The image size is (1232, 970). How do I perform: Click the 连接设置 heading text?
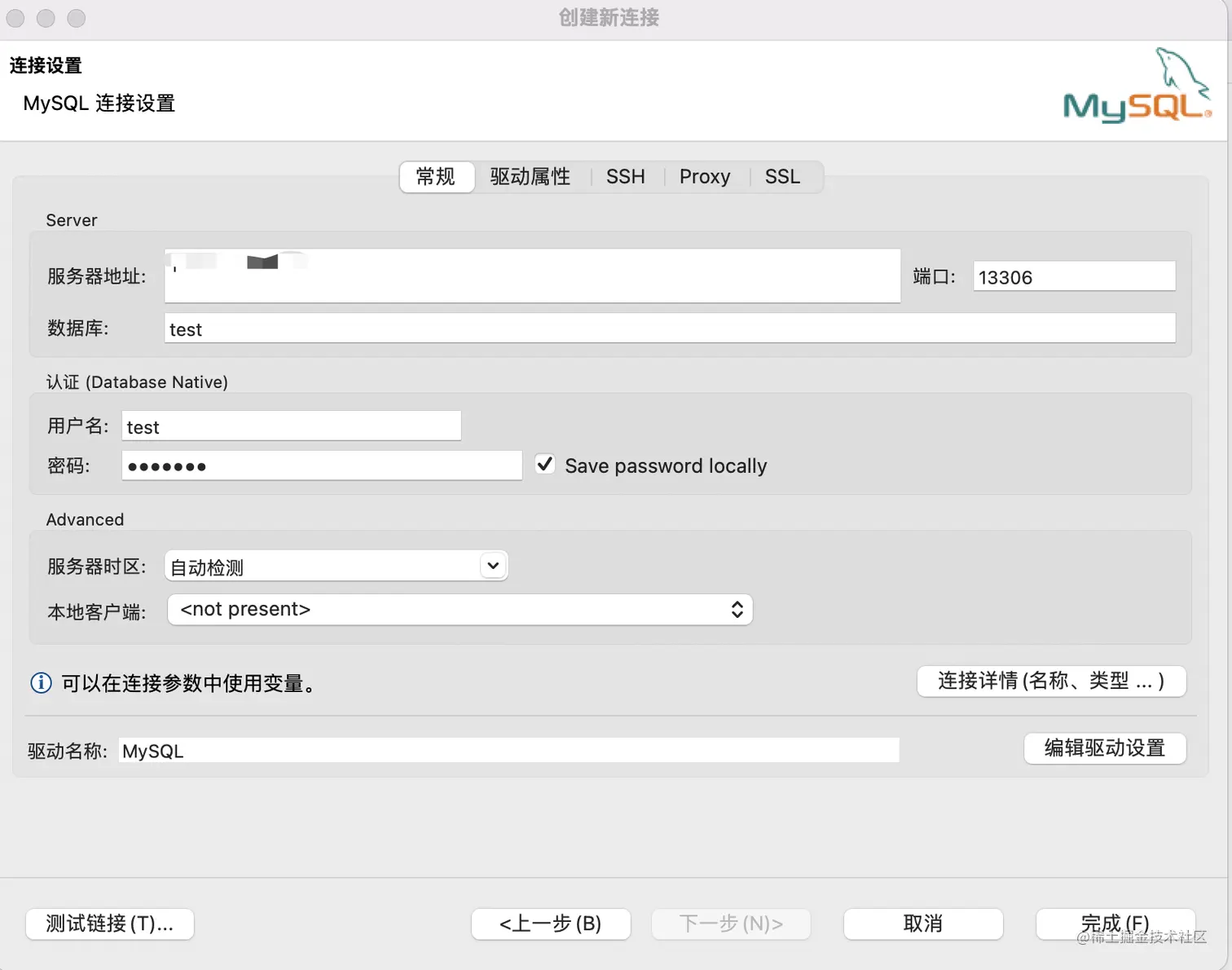click(x=46, y=65)
